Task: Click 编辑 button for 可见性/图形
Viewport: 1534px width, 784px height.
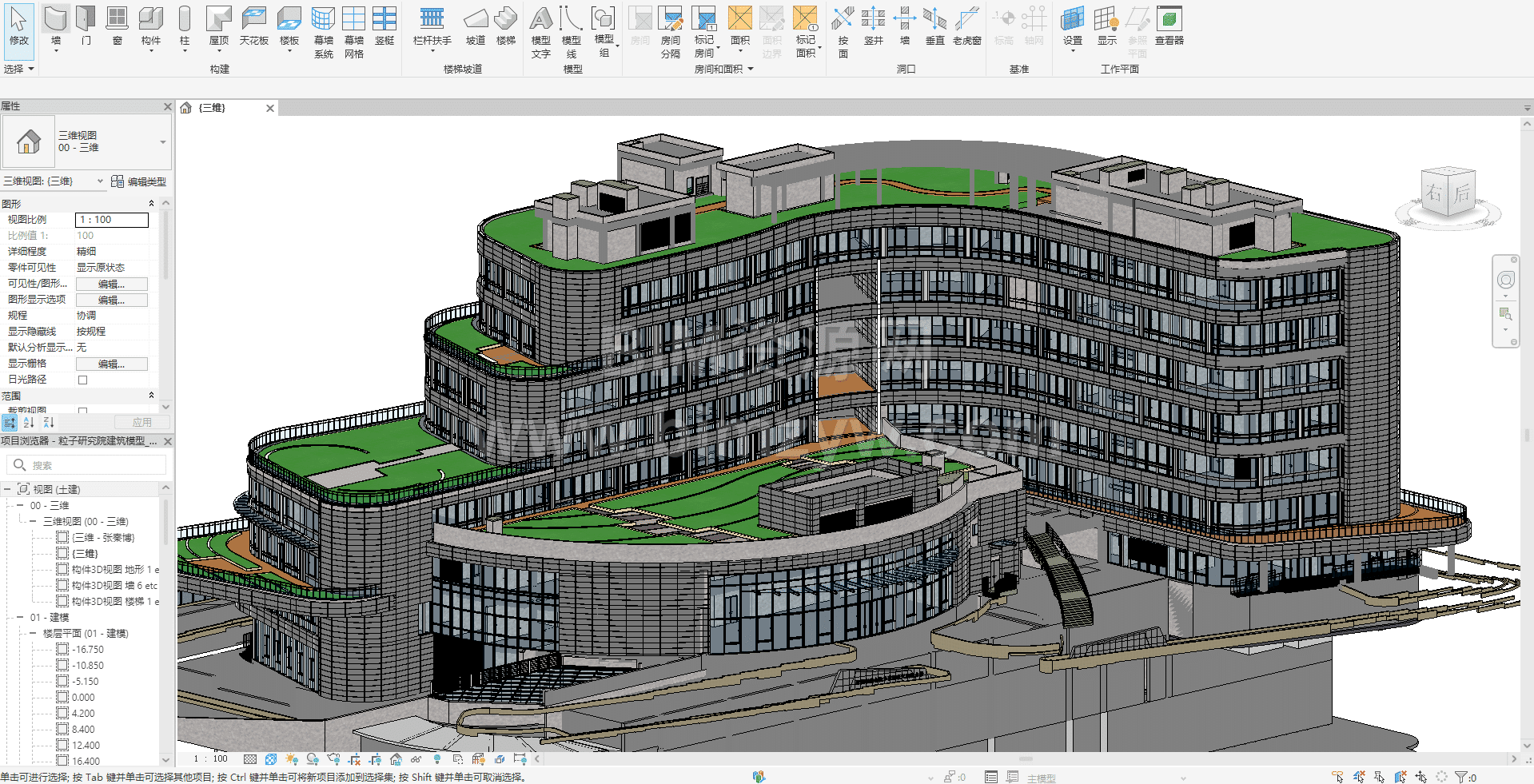Action: (x=111, y=284)
